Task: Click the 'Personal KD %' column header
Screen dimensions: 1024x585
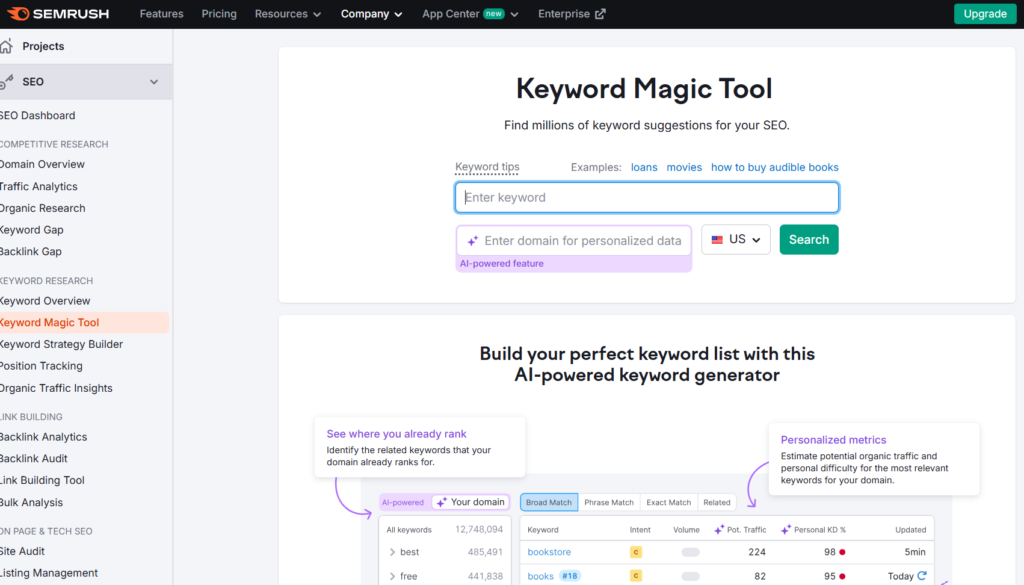Action: pos(813,530)
